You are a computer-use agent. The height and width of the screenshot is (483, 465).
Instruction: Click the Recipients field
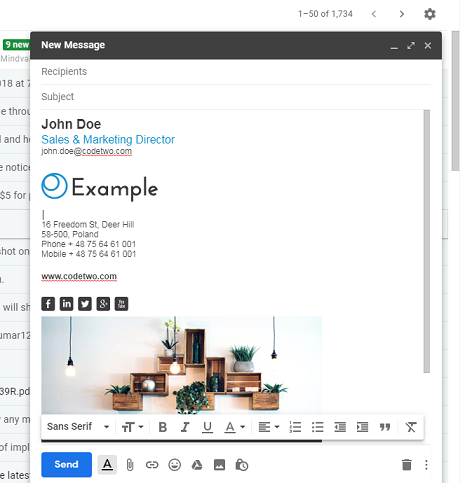[x=236, y=72]
